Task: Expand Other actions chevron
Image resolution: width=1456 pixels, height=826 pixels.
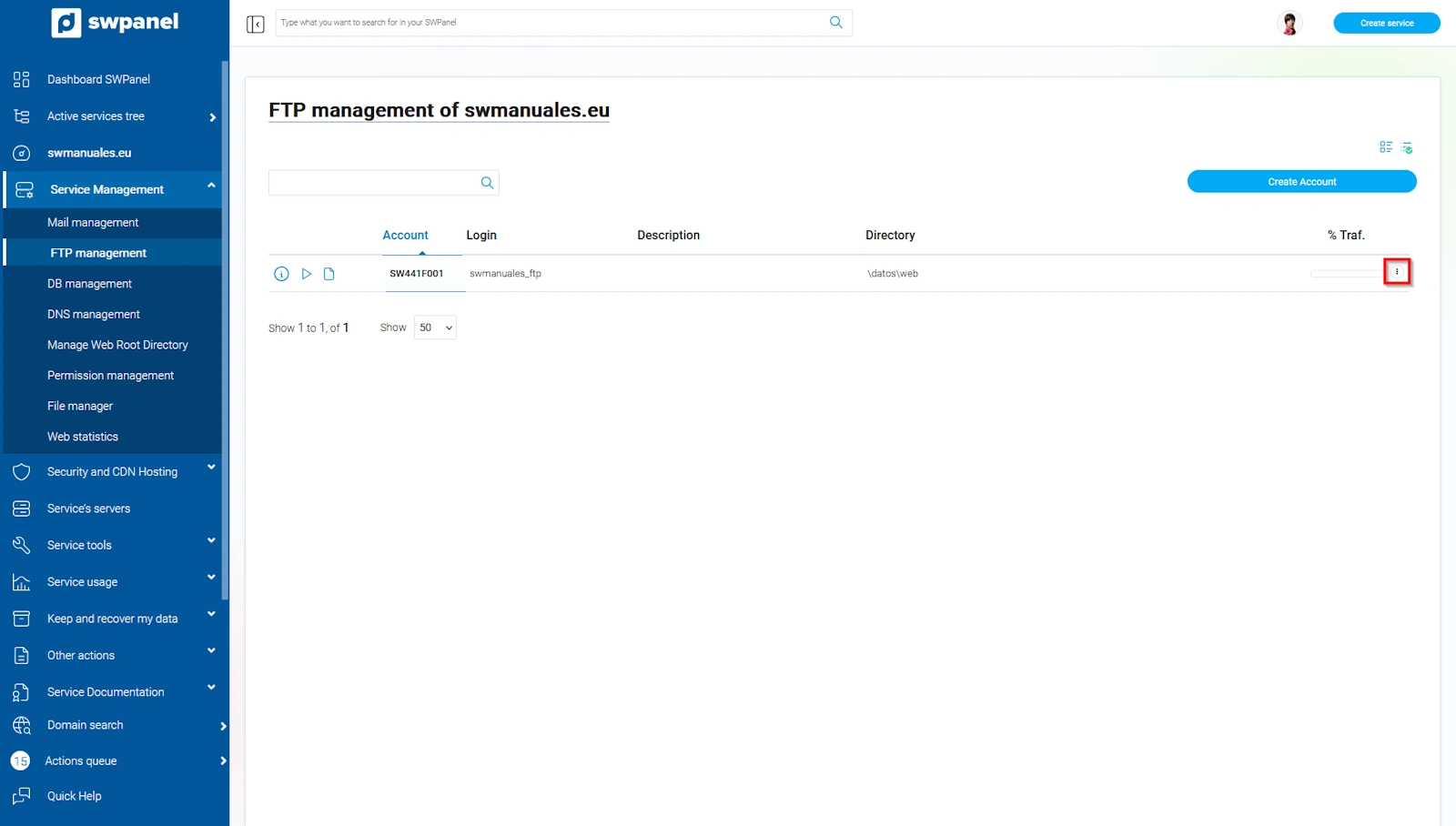Action: 211,650
